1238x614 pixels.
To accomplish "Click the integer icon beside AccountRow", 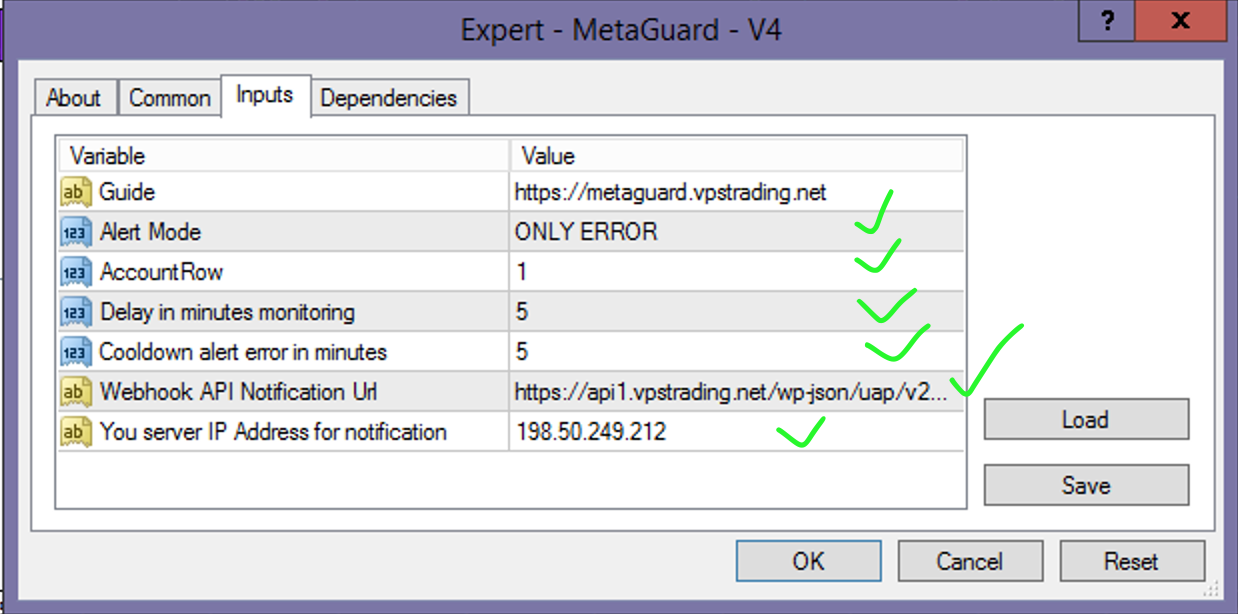I will [77, 272].
